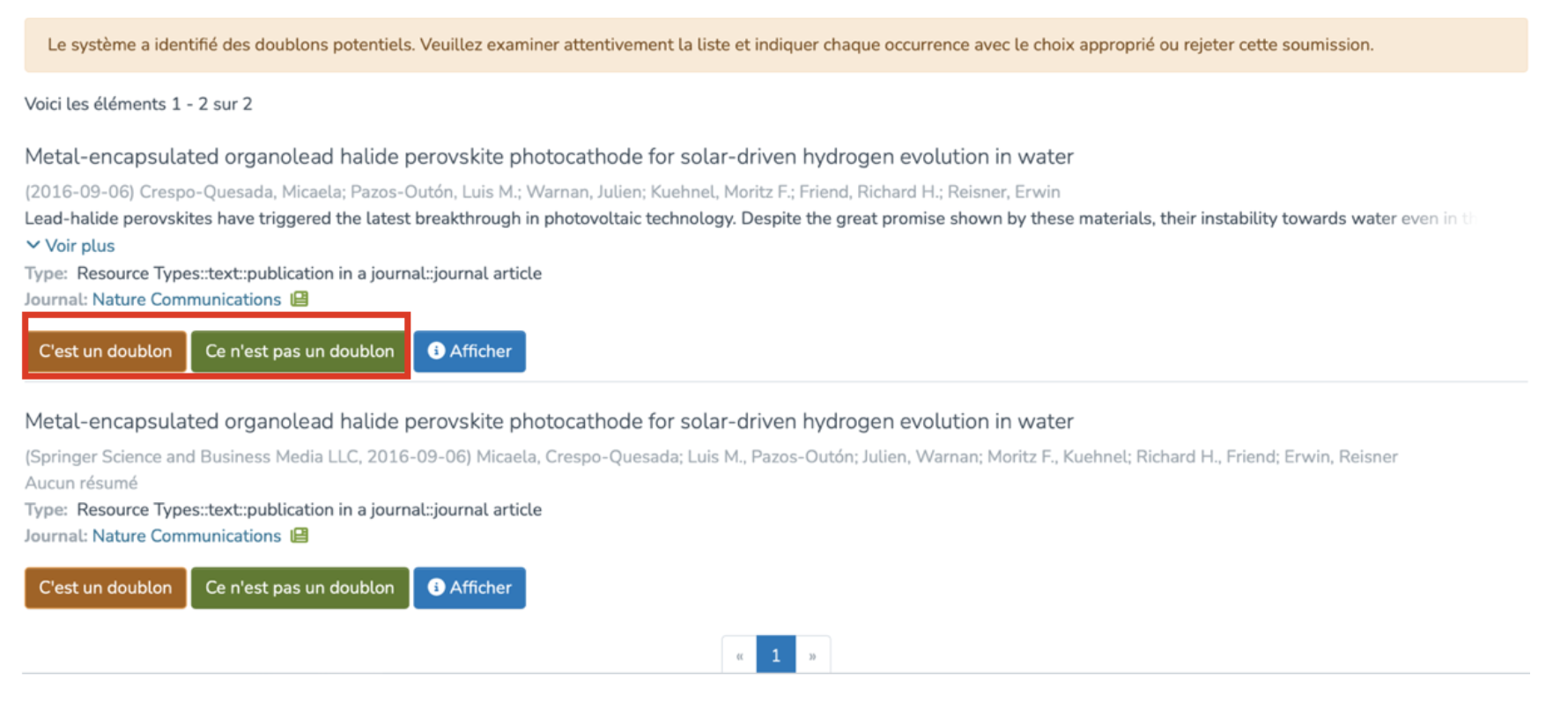Click the journal icon beside second Nature Communications
The height and width of the screenshot is (710, 1568).
click(x=300, y=536)
